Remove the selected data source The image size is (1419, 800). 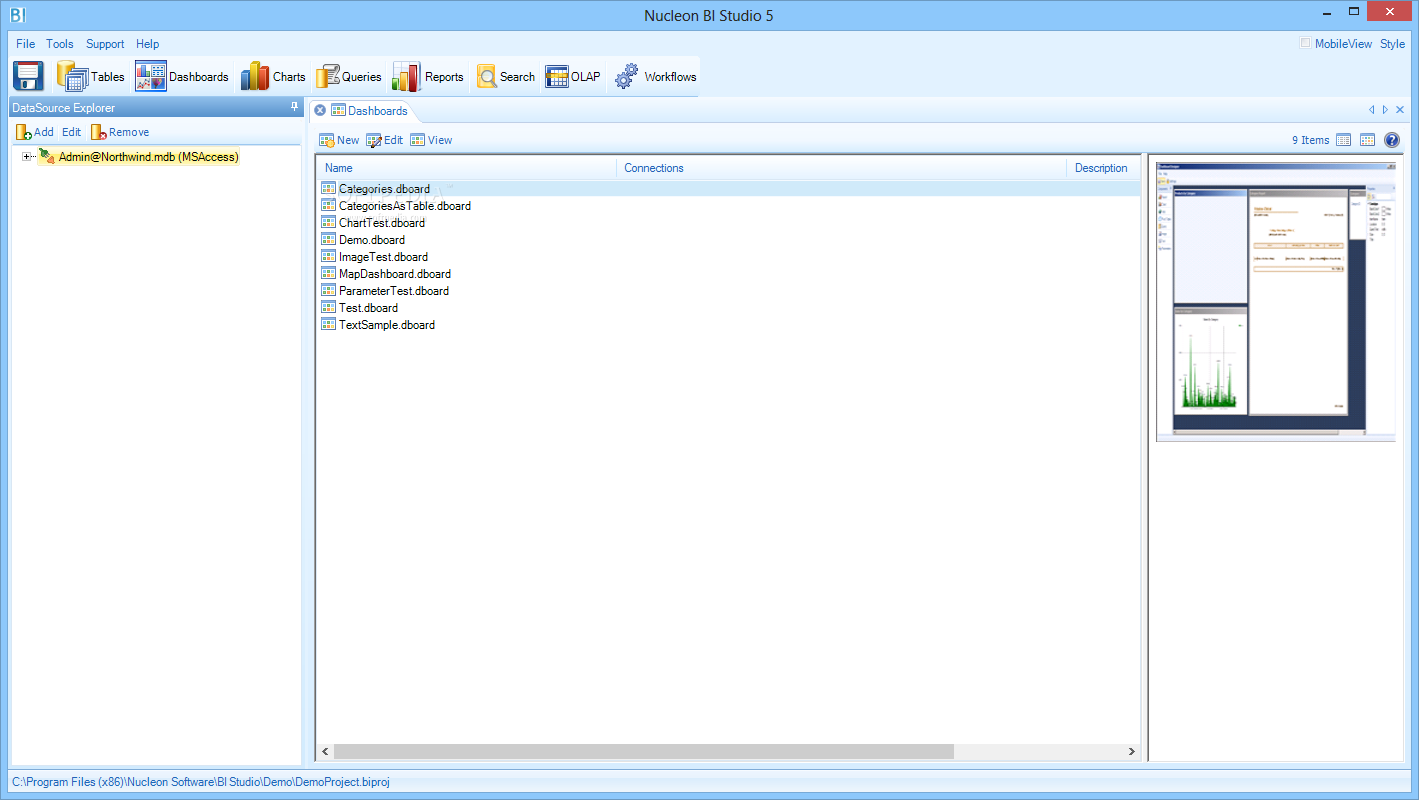(120, 132)
